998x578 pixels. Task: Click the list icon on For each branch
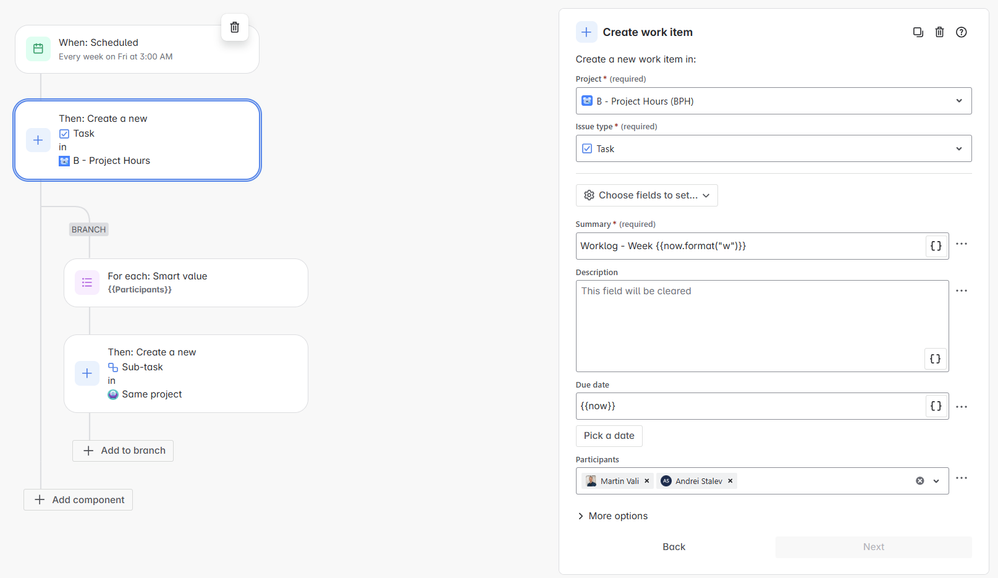pos(87,283)
